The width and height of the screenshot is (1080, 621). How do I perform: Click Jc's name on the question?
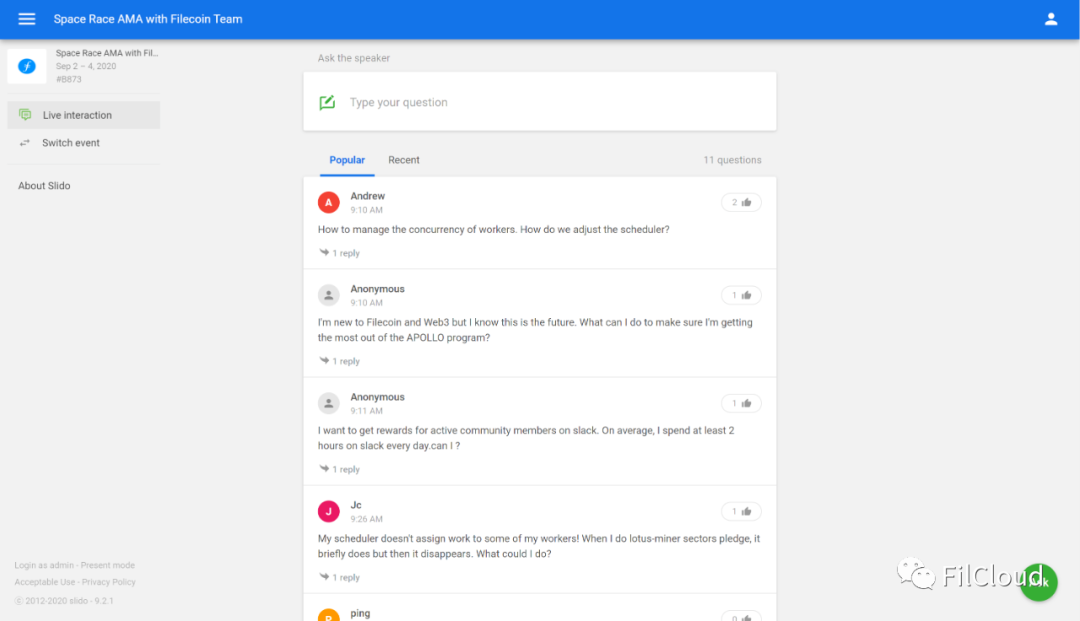pyautogui.click(x=356, y=505)
